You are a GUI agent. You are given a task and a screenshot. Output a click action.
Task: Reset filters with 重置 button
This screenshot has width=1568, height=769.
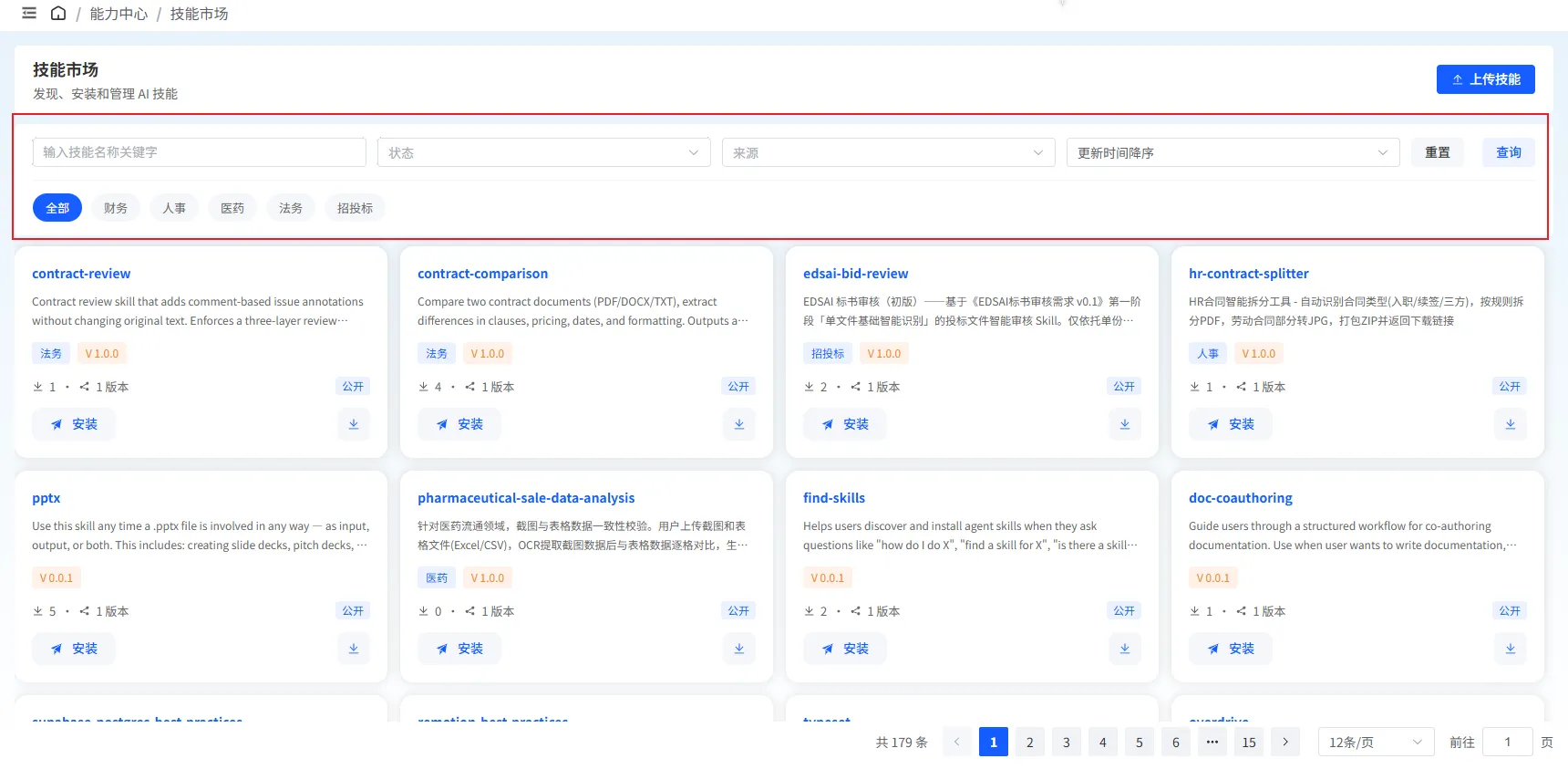tap(1438, 152)
